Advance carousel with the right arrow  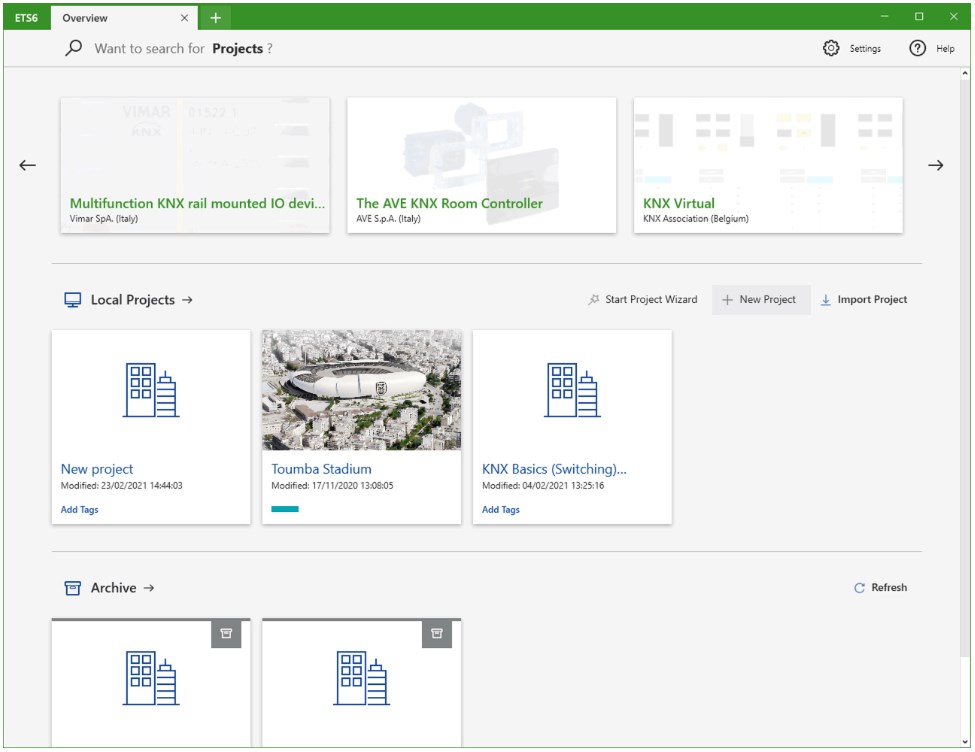[935, 166]
